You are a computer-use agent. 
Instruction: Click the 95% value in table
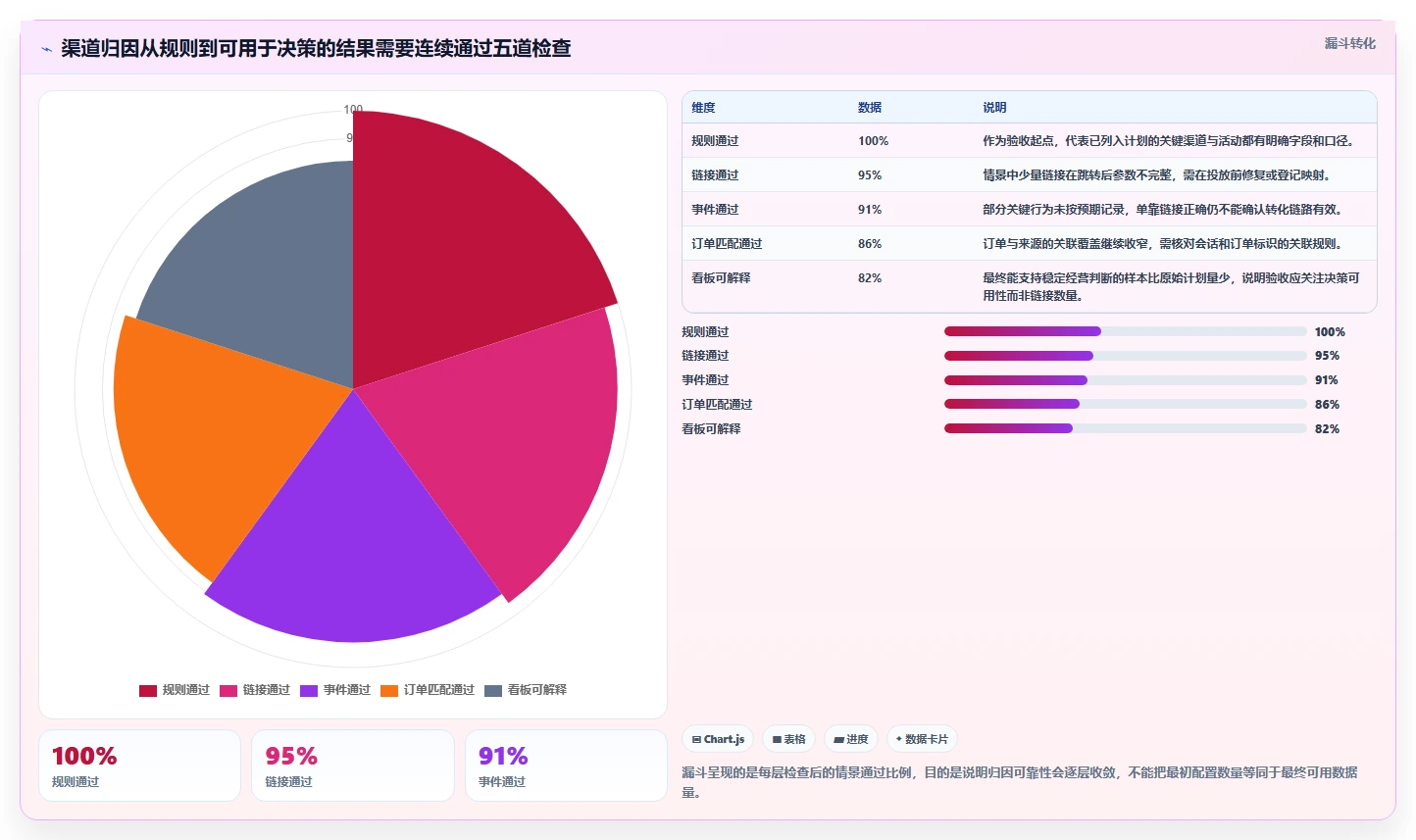click(870, 175)
